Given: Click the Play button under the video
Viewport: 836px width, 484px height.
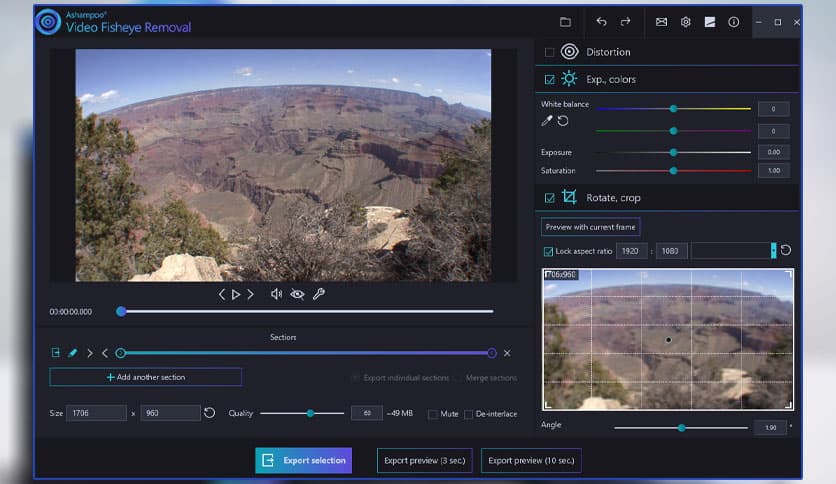Looking at the screenshot, I should point(236,294).
